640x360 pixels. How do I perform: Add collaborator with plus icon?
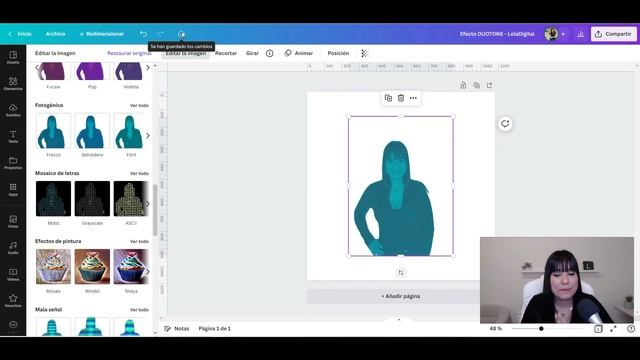(x=563, y=34)
